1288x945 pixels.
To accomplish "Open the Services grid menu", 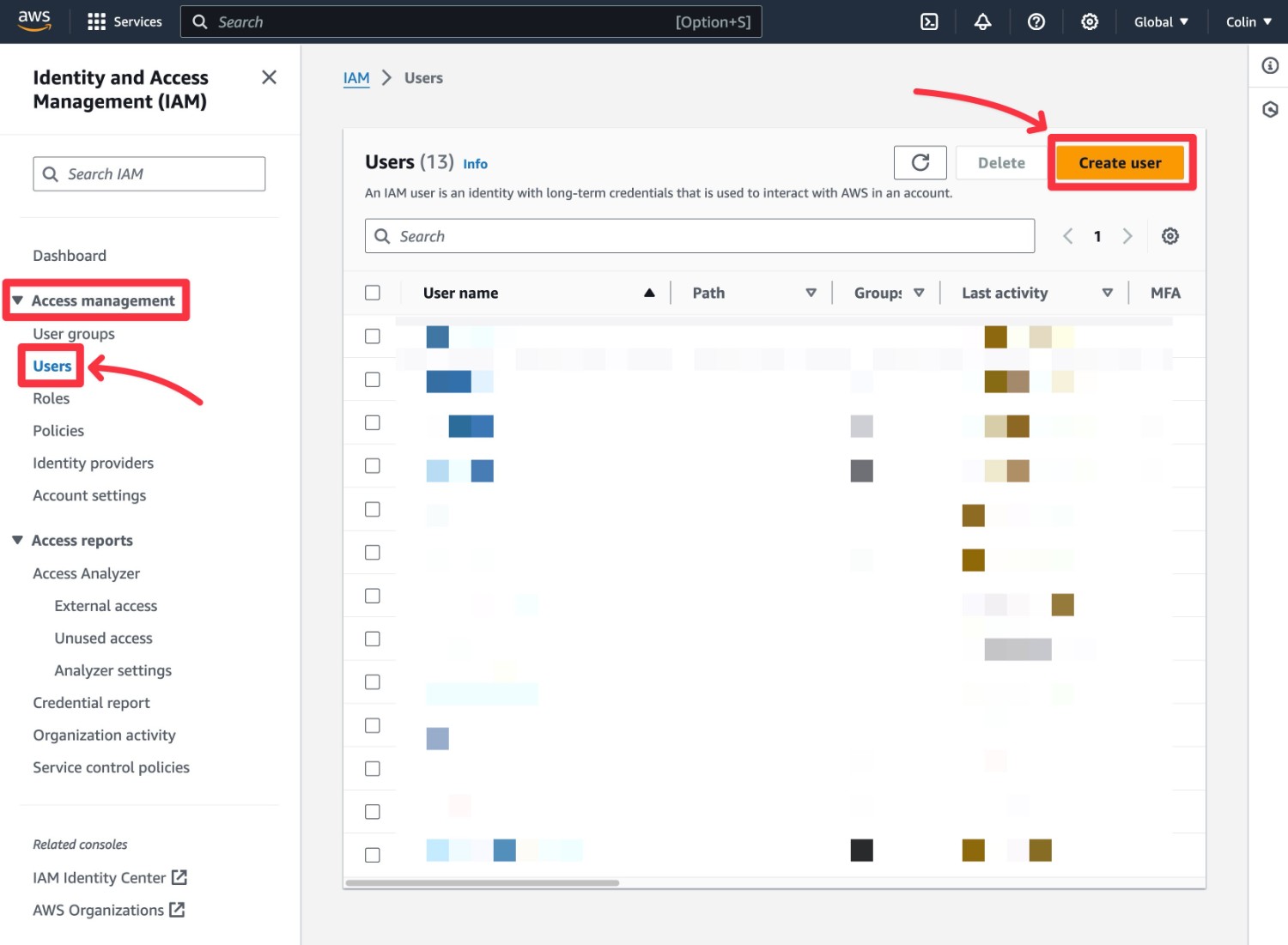I will point(125,21).
